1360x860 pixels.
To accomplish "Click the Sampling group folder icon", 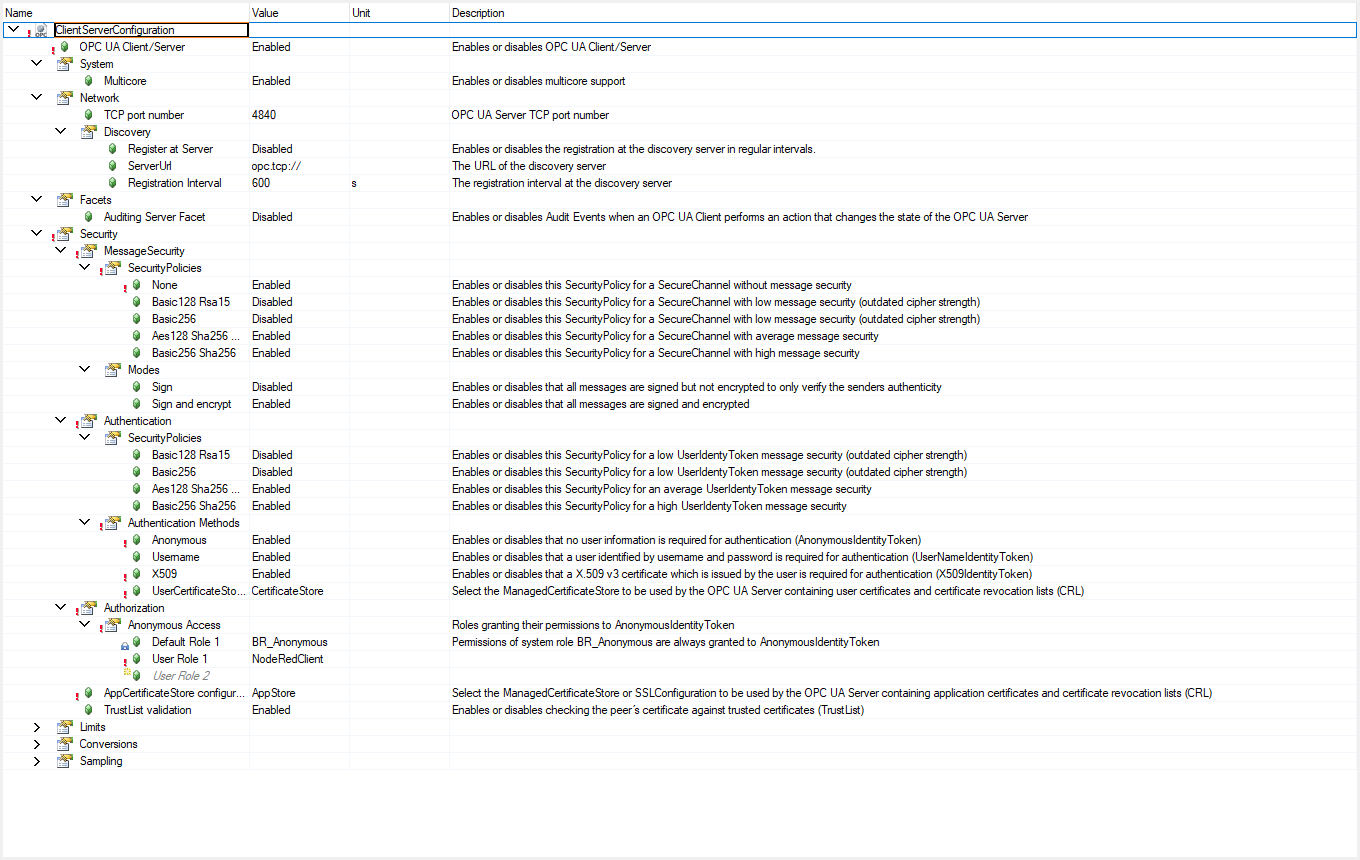I will pyautogui.click(x=65, y=761).
